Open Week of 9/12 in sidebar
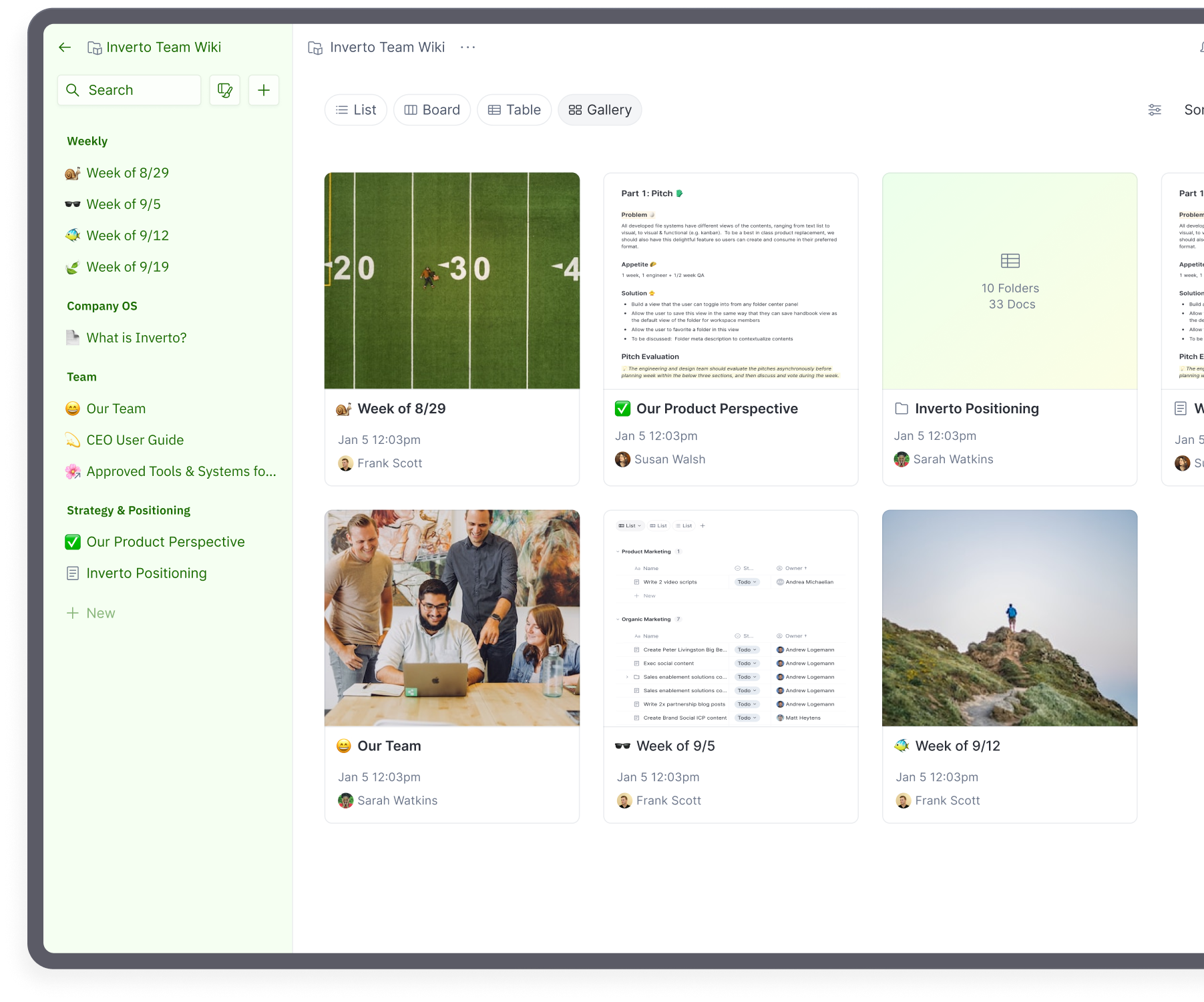 (128, 236)
